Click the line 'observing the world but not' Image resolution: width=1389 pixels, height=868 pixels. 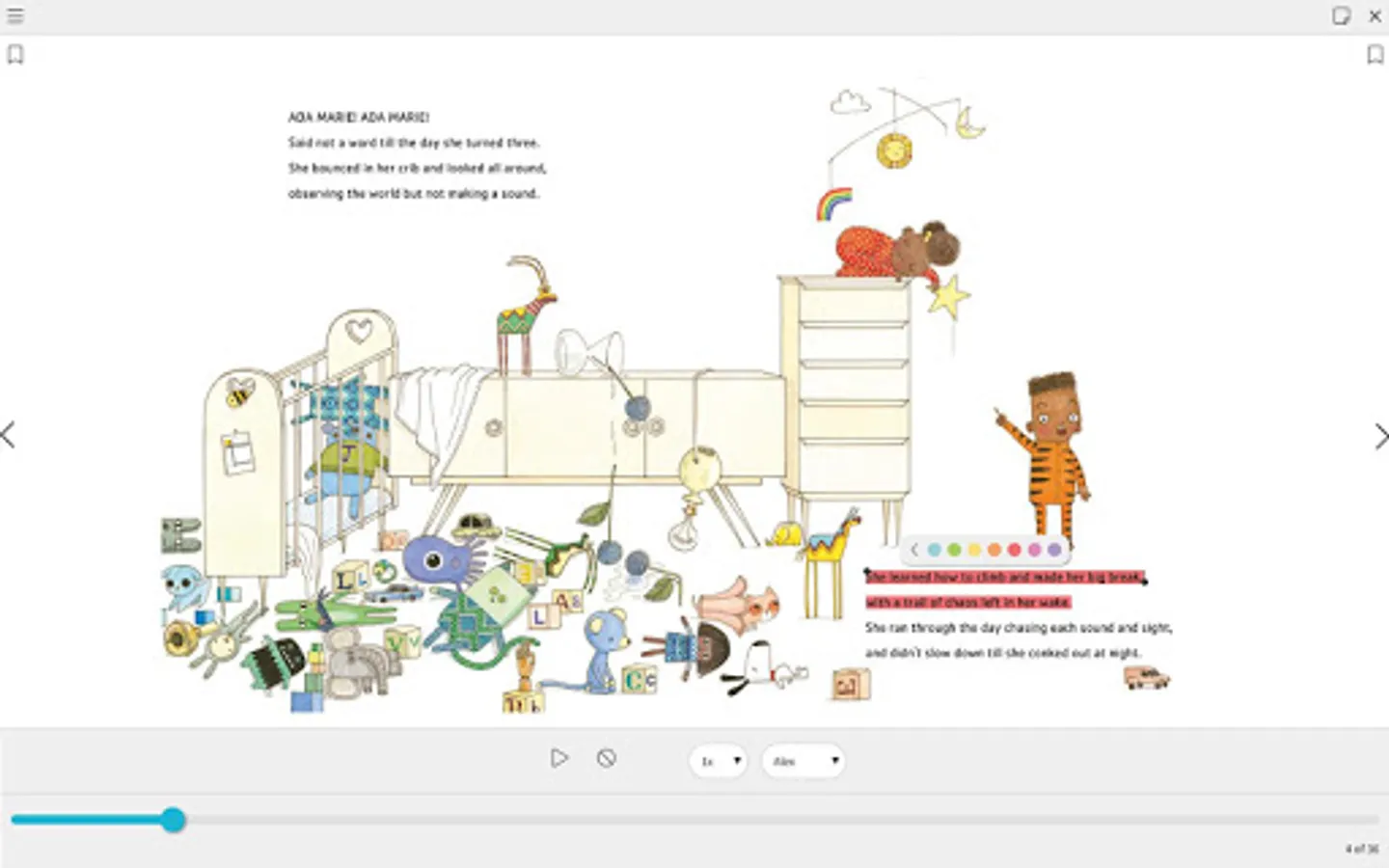414,193
